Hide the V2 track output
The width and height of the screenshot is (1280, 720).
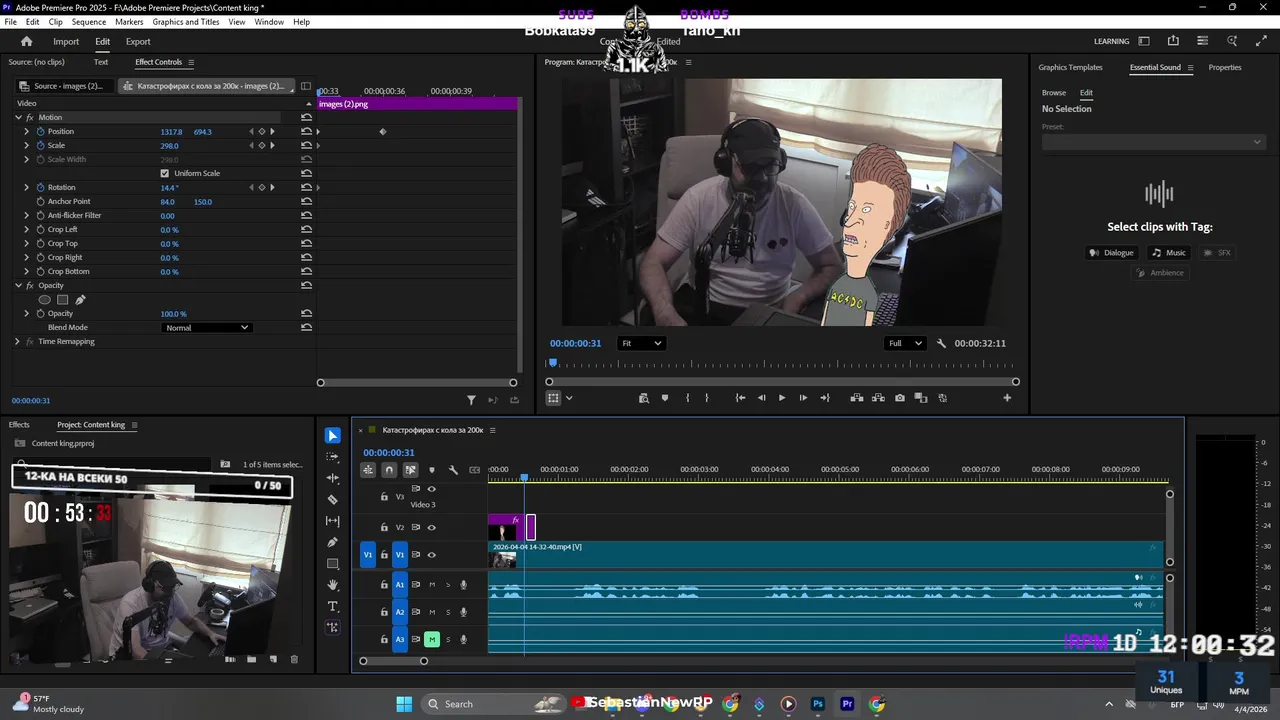[x=432, y=527]
